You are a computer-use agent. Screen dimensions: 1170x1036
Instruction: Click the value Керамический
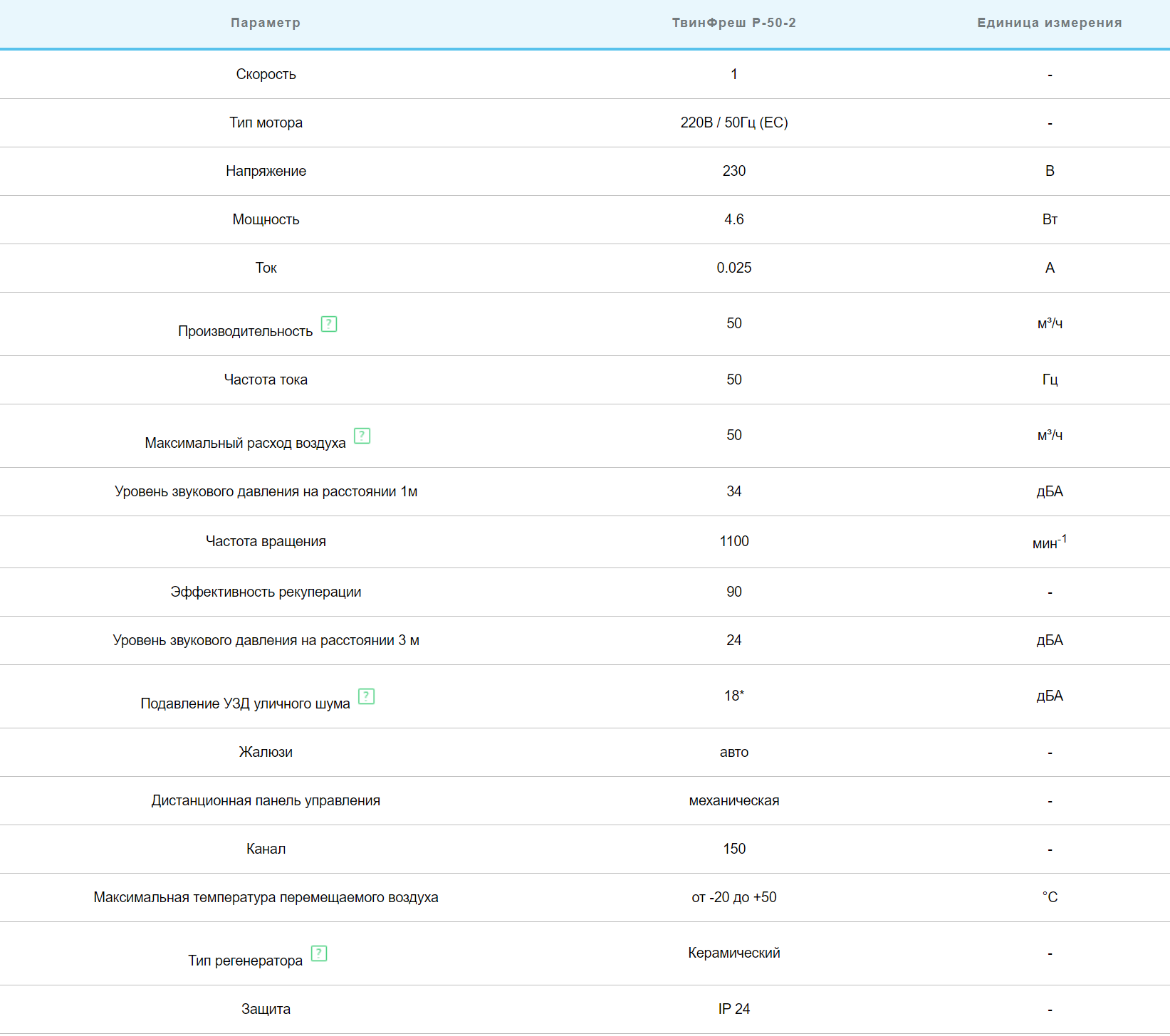click(x=734, y=953)
